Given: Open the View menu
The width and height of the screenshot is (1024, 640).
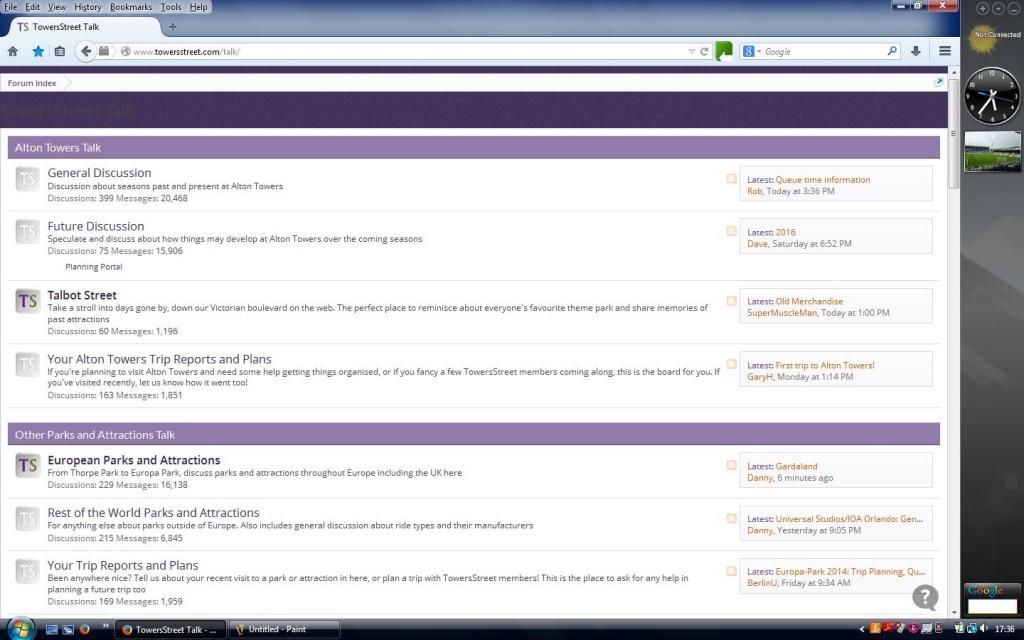Looking at the screenshot, I should (x=57, y=7).
